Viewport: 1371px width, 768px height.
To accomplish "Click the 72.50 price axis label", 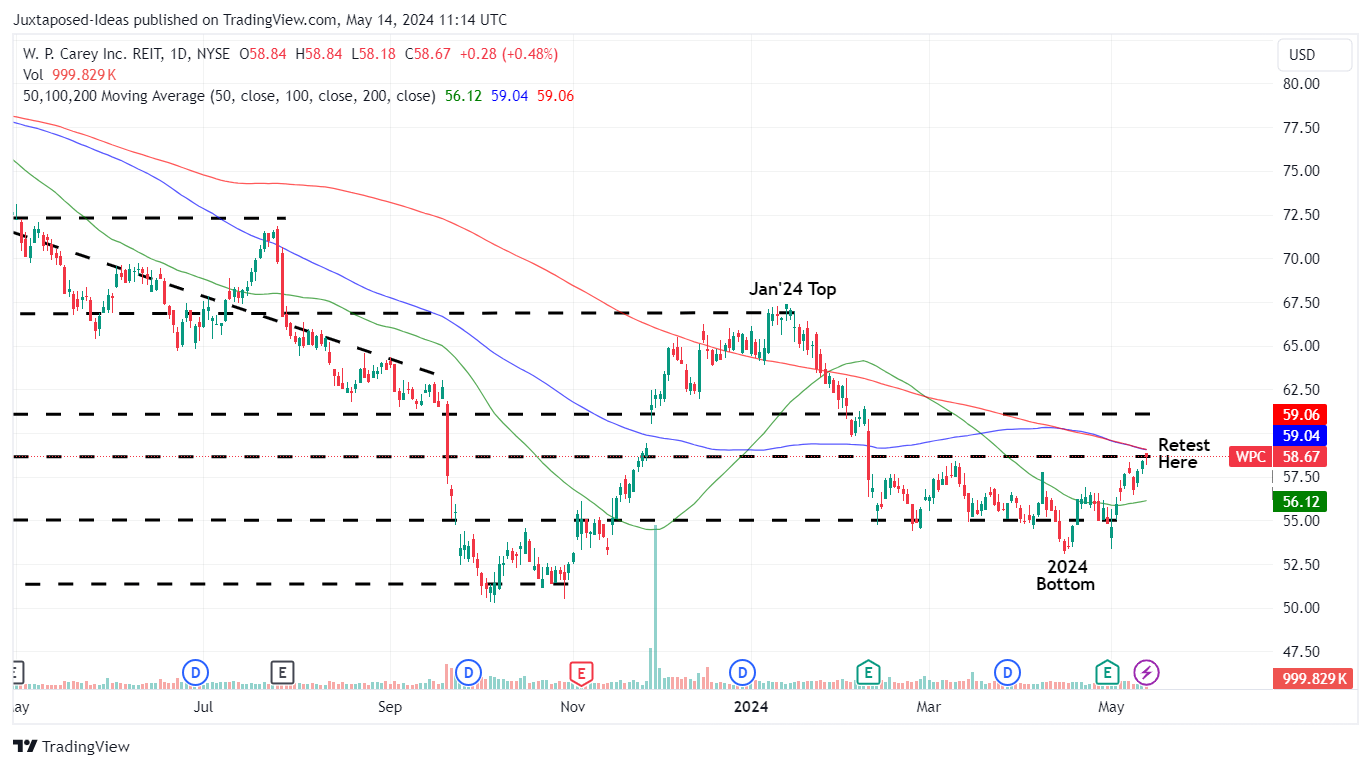I will 1301,215.
